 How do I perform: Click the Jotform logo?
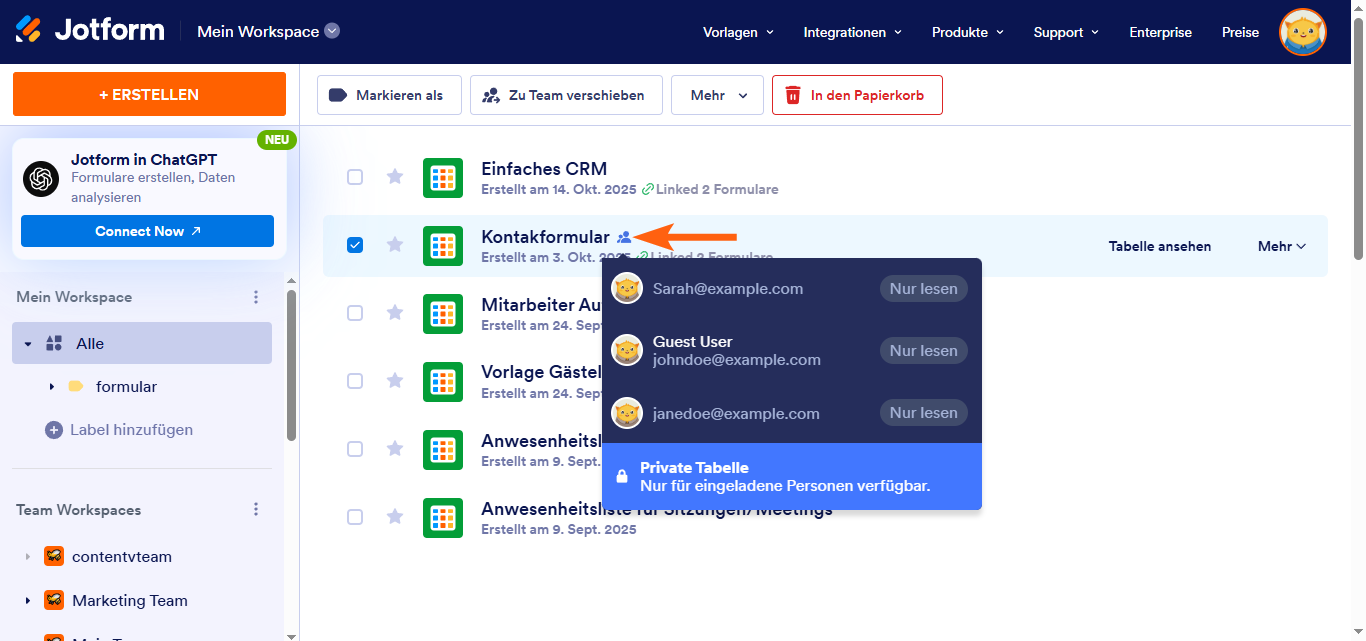pos(90,30)
